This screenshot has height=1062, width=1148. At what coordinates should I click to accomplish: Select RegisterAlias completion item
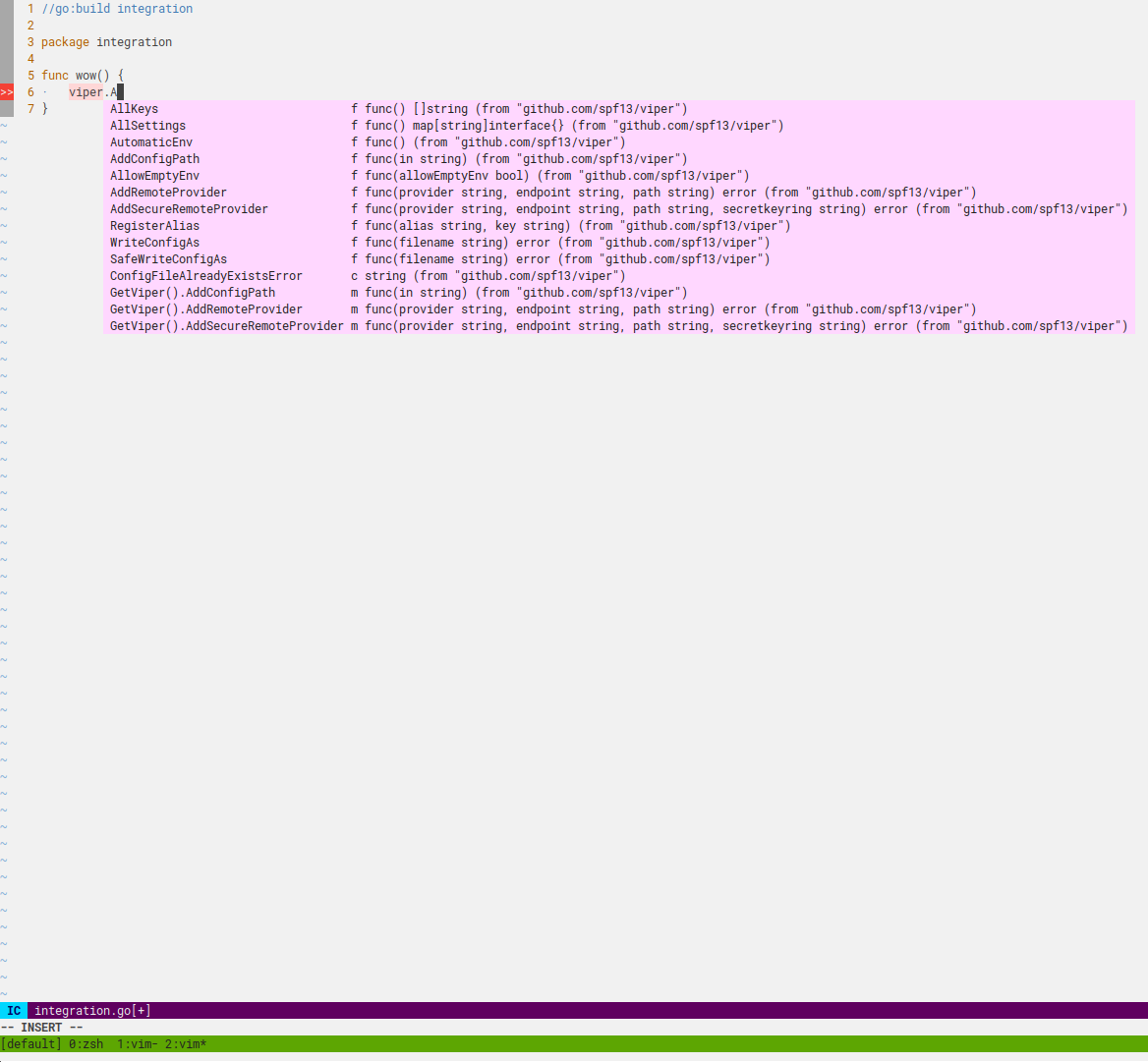(x=618, y=226)
